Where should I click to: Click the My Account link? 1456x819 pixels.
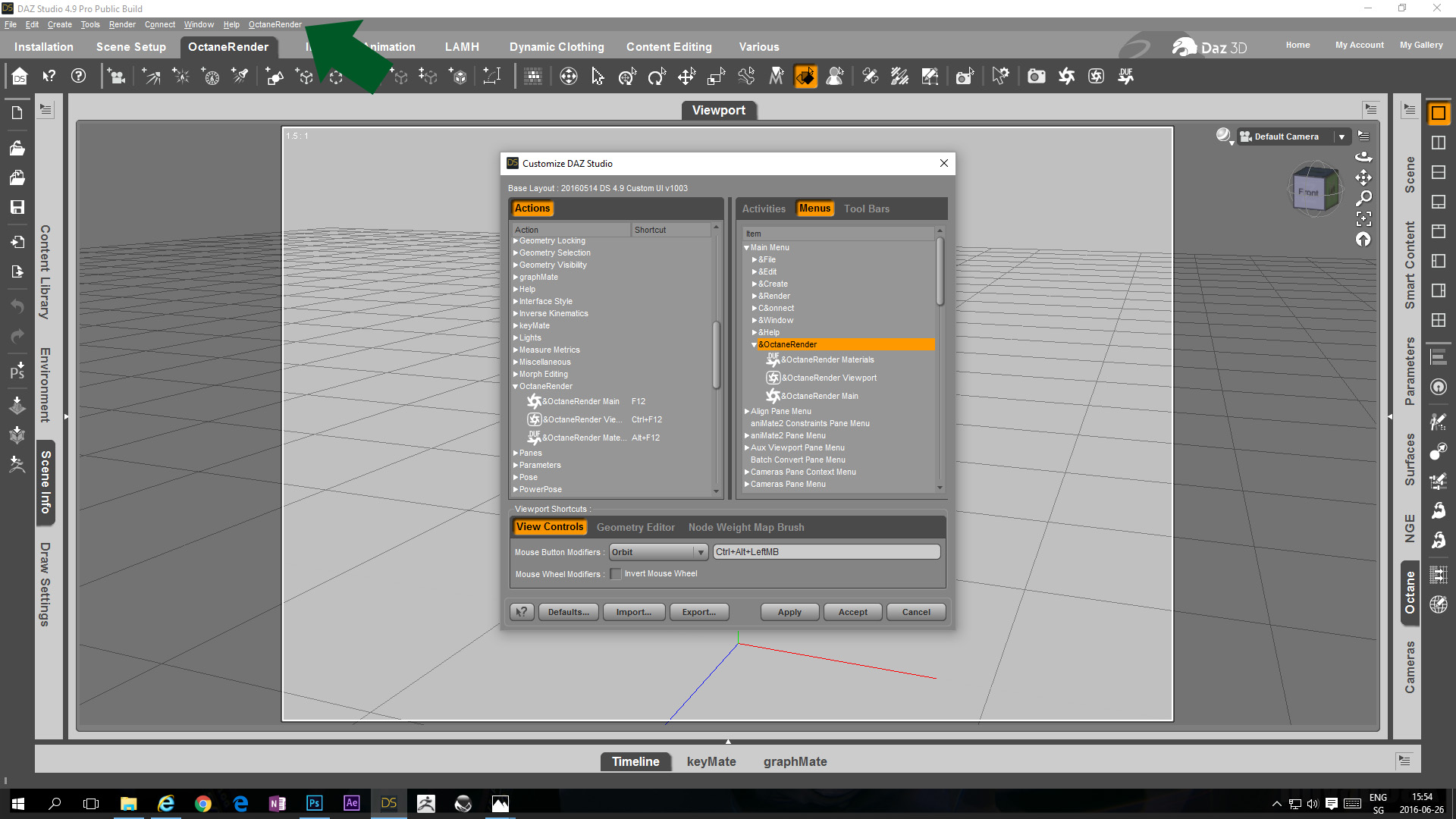[x=1360, y=45]
